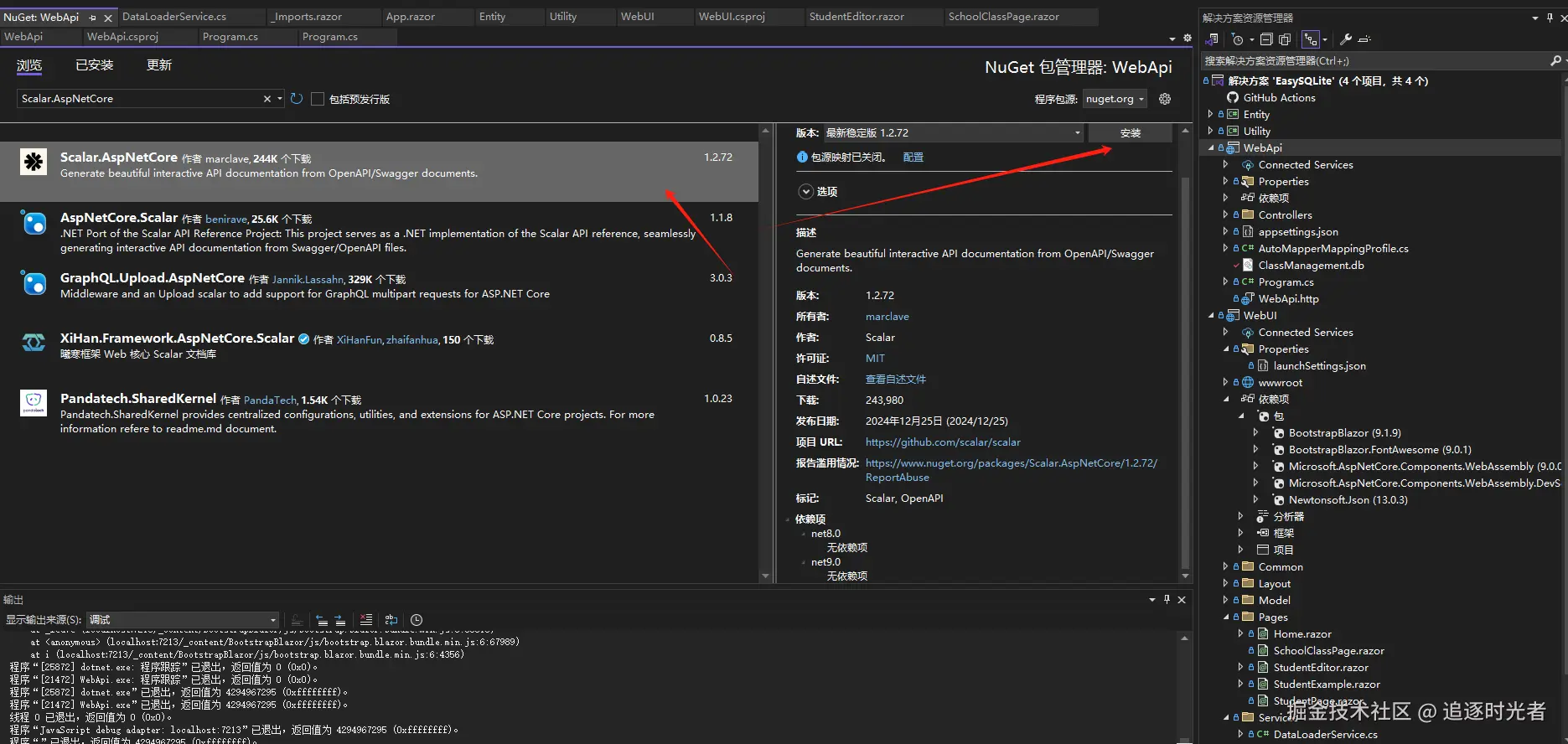Toggle sync with active document icon
This screenshot has height=744, width=1568.
(1311, 39)
